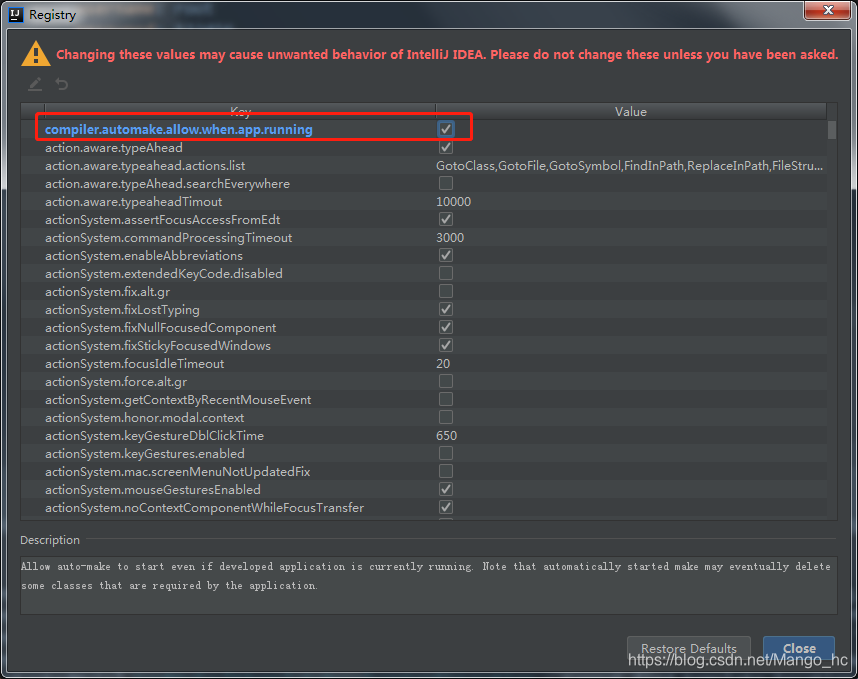Enable actionSystem.extendedKeyCode.disabled checkbox
The width and height of the screenshot is (858, 679).
click(x=446, y=272)
